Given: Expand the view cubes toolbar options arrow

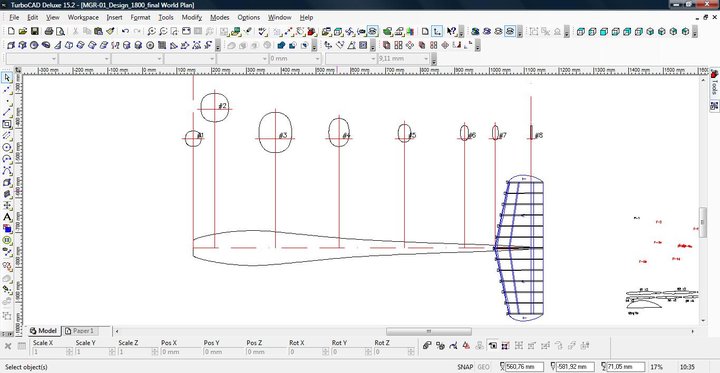Looking at the screenshot, I should (x=695, y=32).
